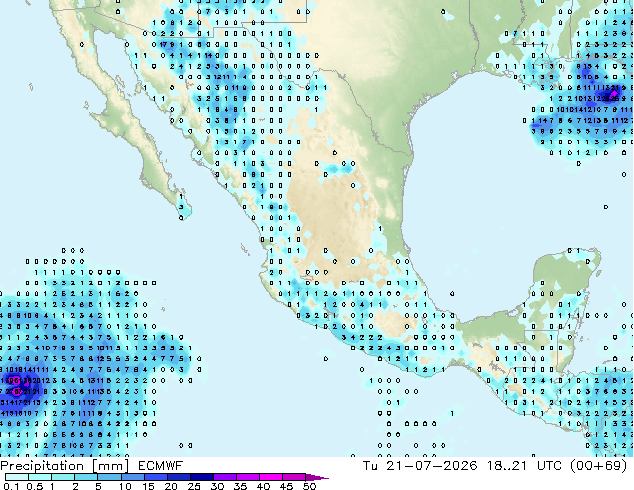Click the 0.5–1 mm legend swatch
This screenshot has width=634, height=490.
(40, 477)
